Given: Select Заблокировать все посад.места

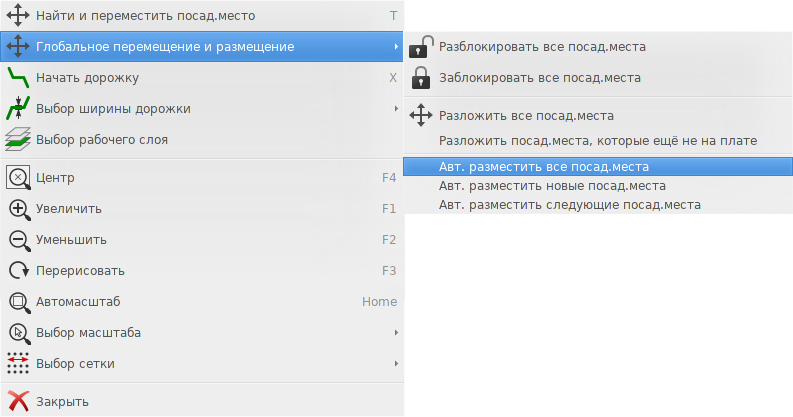Looking at the screenshot, I should [598, 78].
